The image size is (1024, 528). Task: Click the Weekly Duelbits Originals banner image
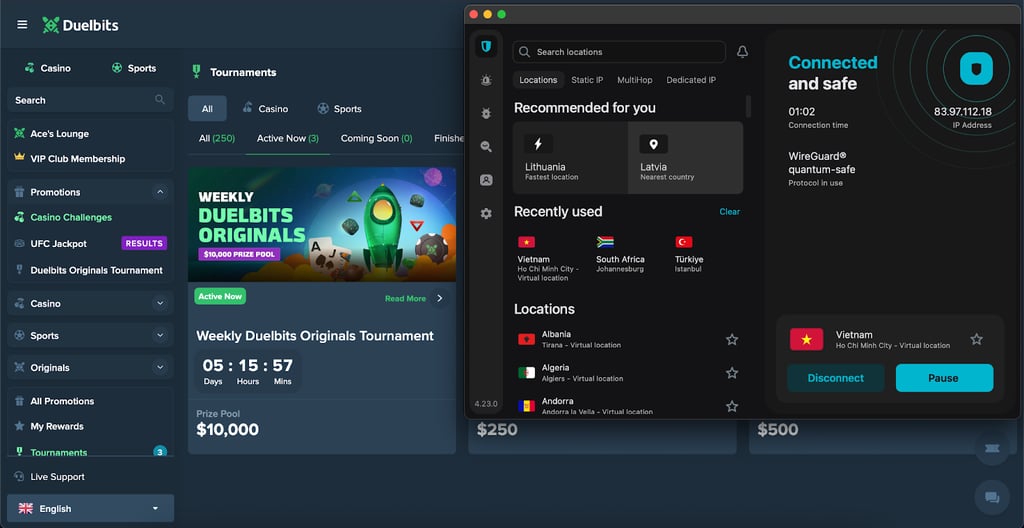pyautogui.click(x=322, y=225)
